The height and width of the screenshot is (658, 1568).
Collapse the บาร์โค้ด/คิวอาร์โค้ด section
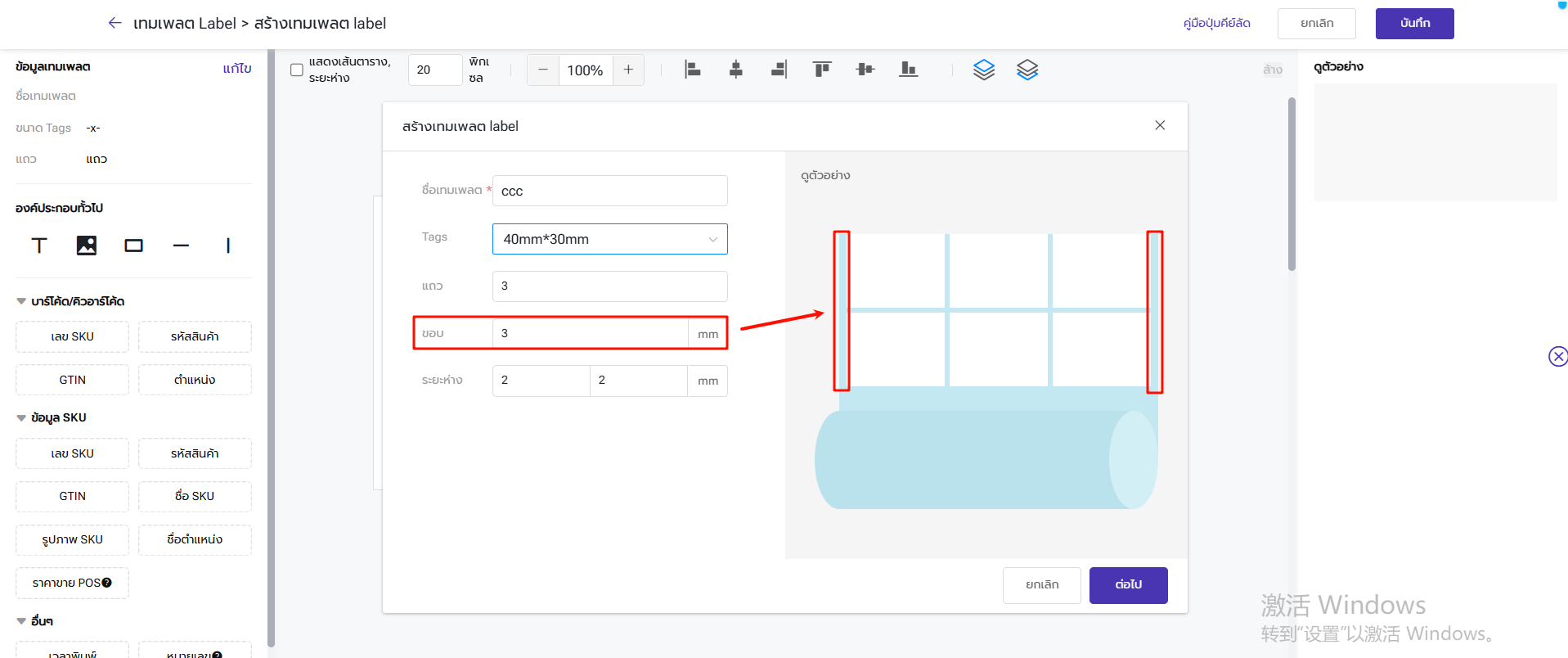(21, 301)
